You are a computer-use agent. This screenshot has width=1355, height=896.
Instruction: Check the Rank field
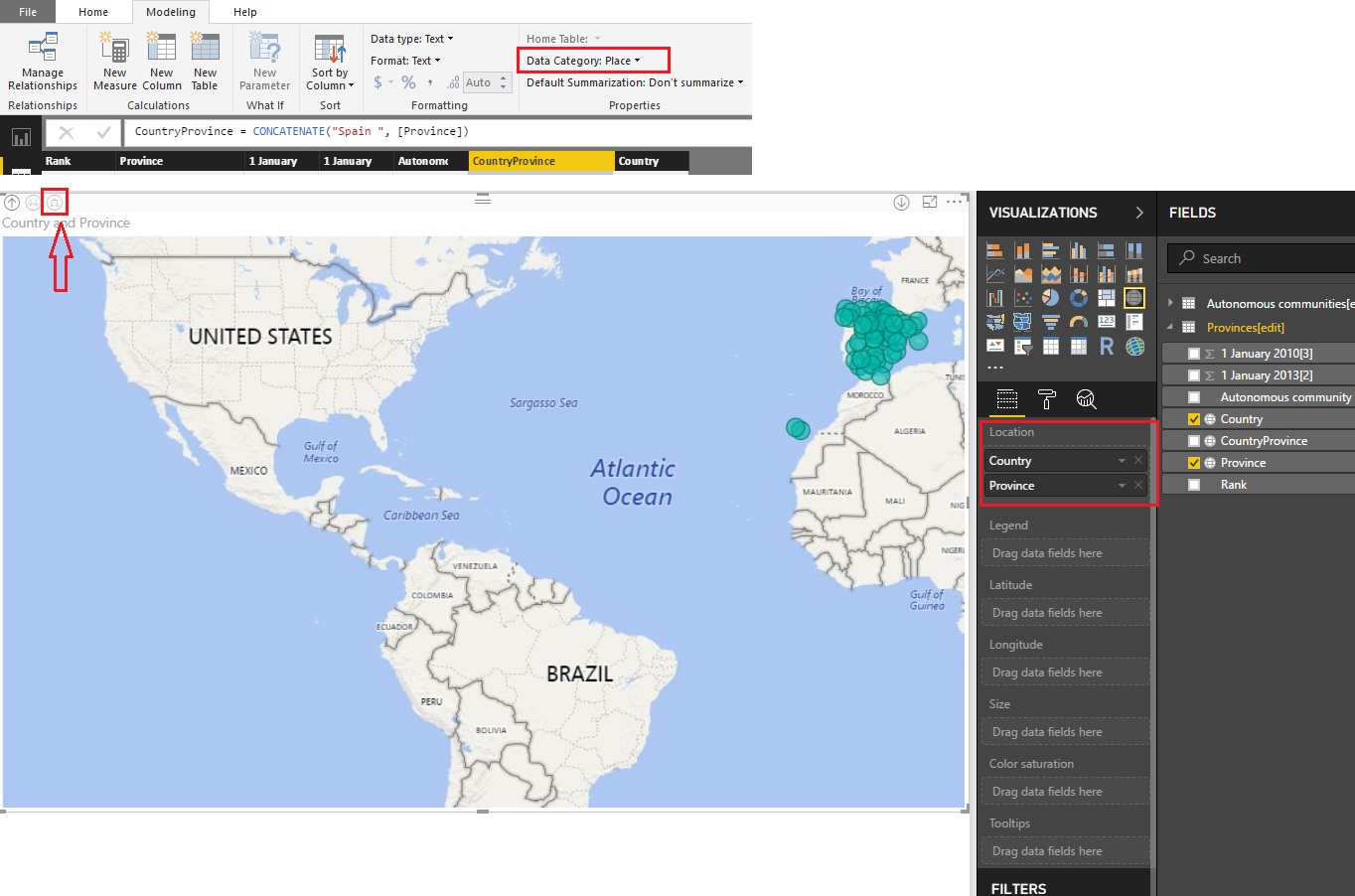point(1194,485)
